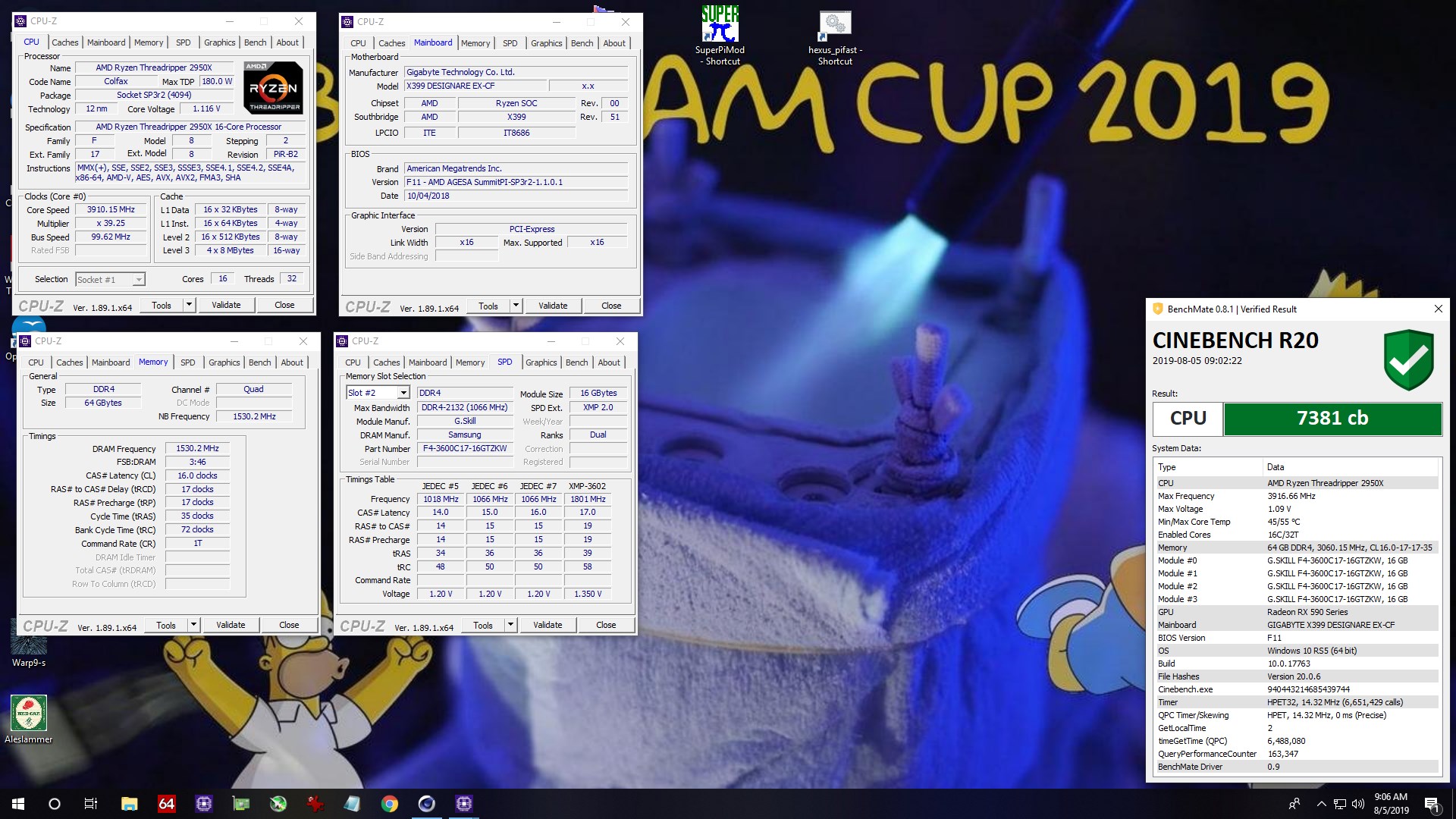The image size is (1456, 819).
Task: Click the BIOS Version field F11 AGESA
Action: pyautogui.click(x=516, y=182)
